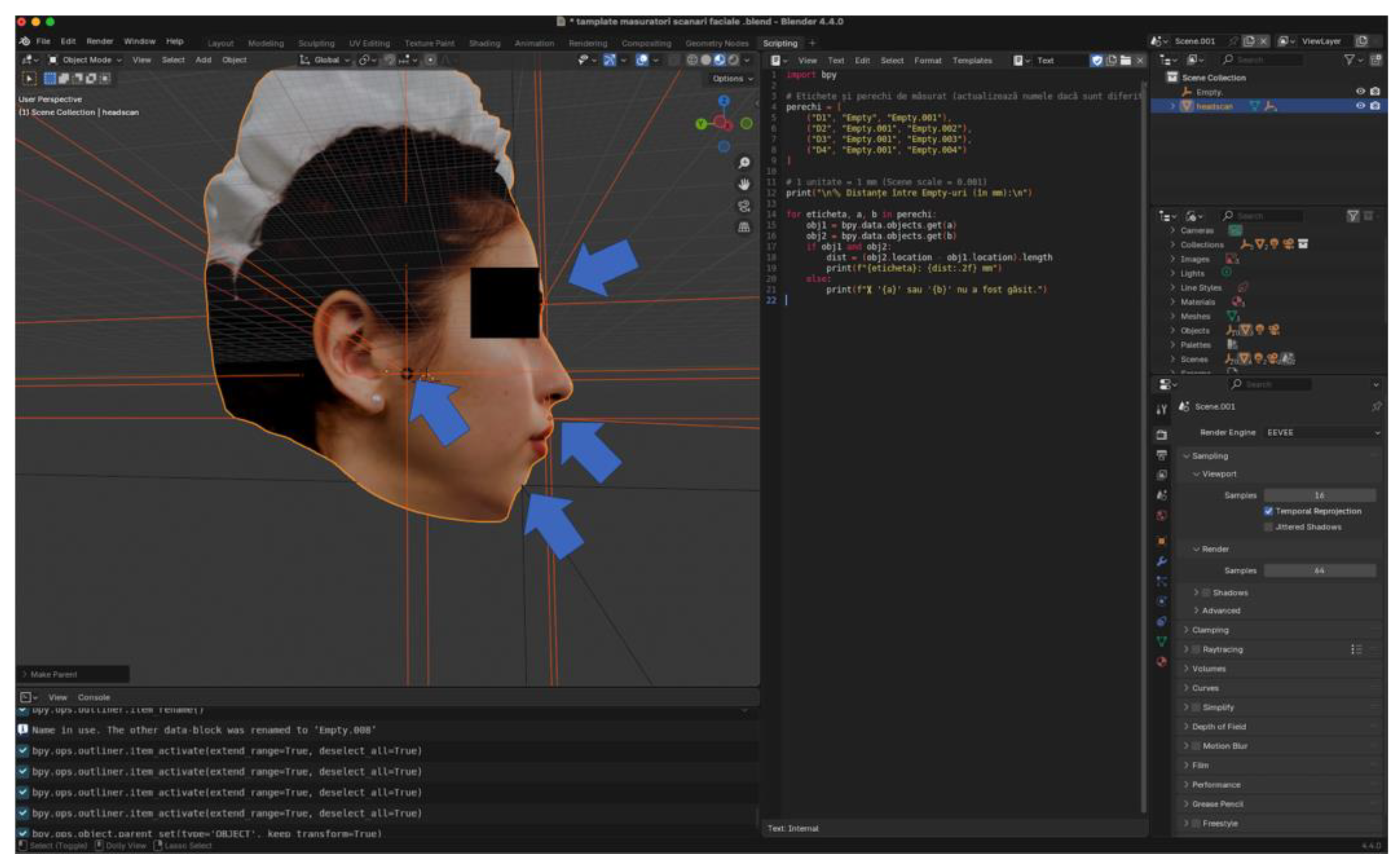Disable the Temporal Reprojection checkbox
Viewport: 1400px width, 865px height.
pos(1268,511)
